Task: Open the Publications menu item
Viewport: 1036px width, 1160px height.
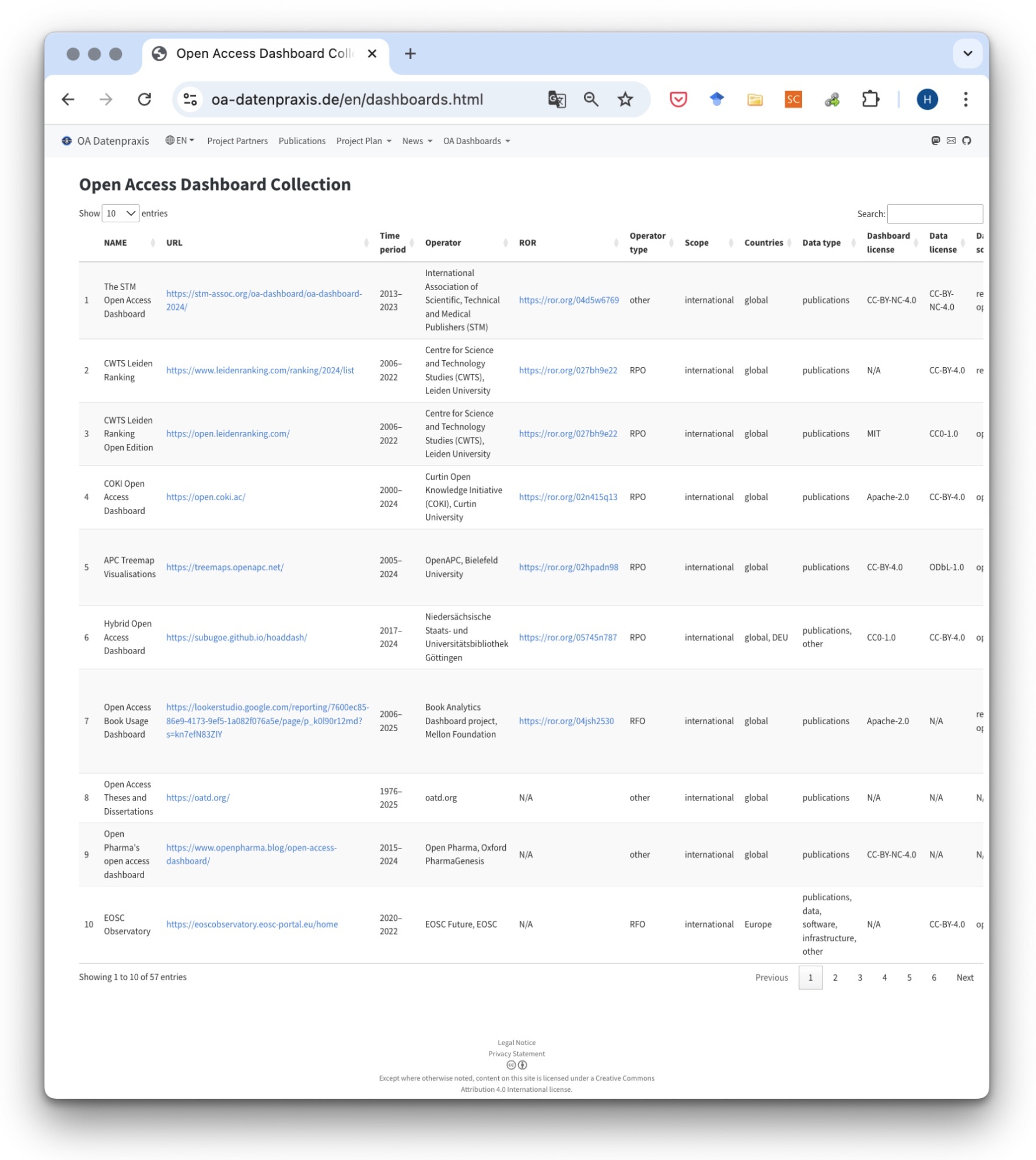Action: (302, 141)
